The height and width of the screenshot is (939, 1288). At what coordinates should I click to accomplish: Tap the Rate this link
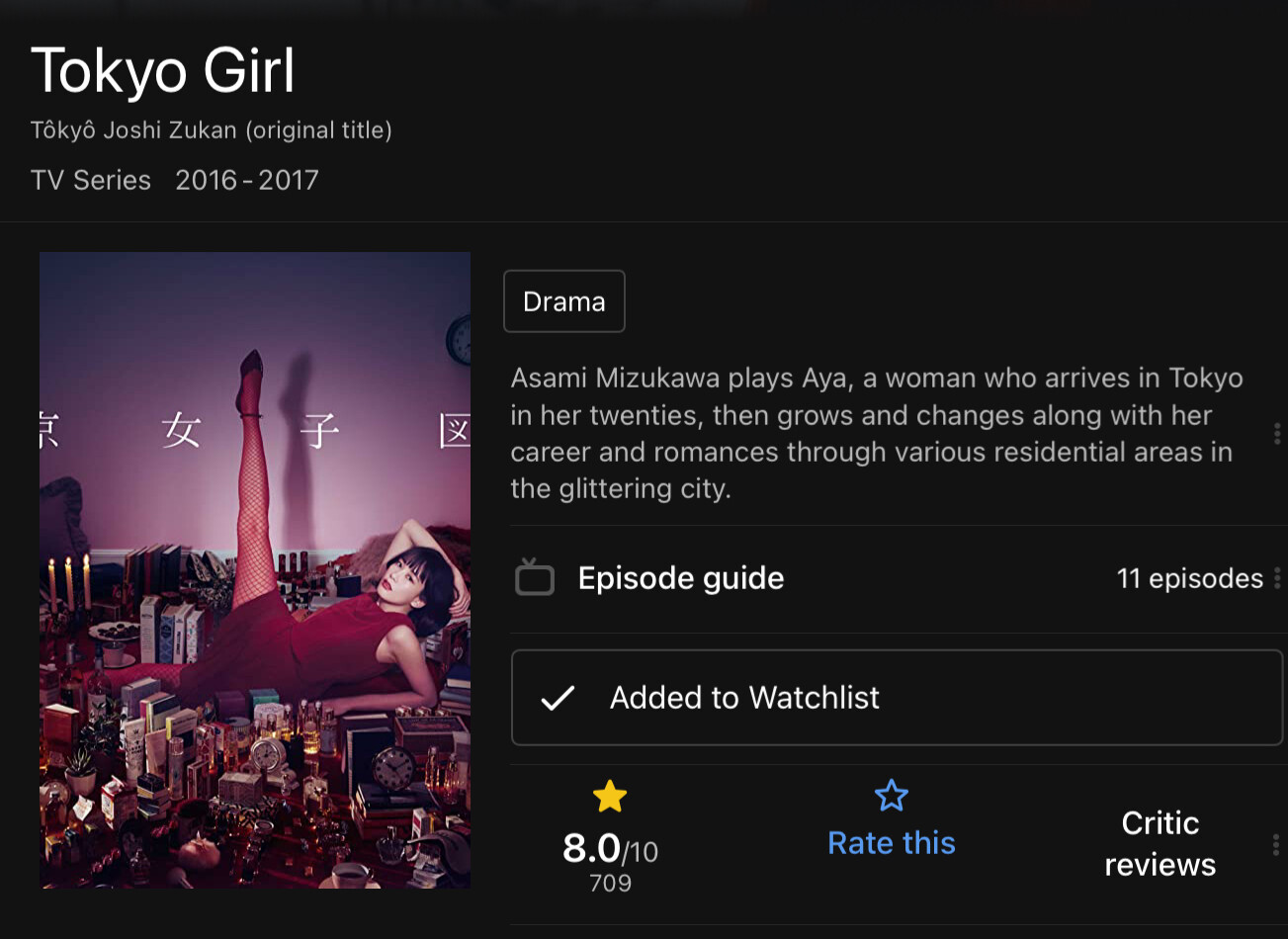coord(892,843)
